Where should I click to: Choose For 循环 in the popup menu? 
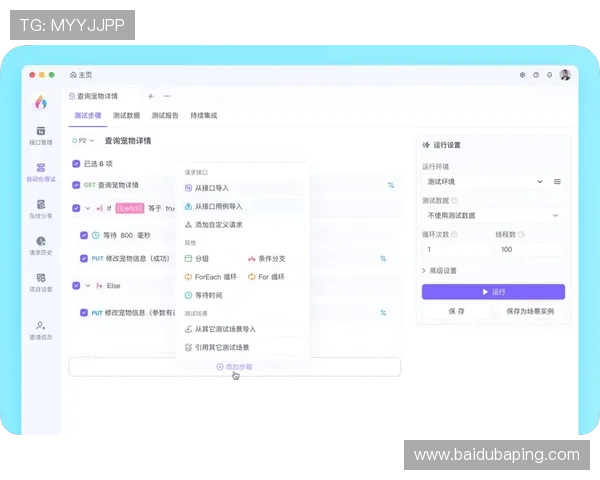[266, 277]
